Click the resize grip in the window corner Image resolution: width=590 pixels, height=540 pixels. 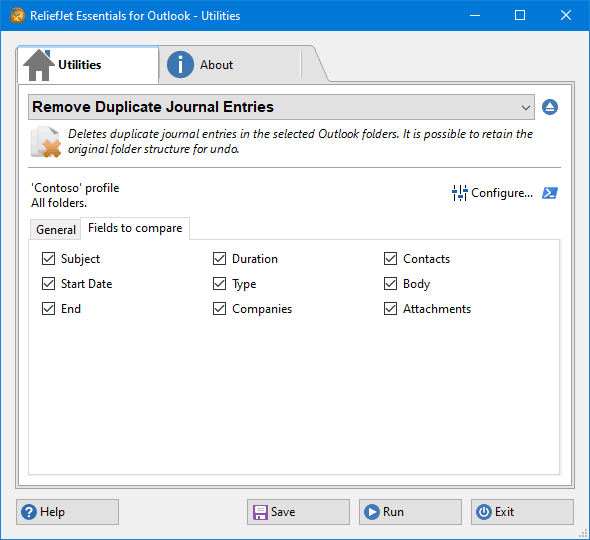tap(583, 533)
